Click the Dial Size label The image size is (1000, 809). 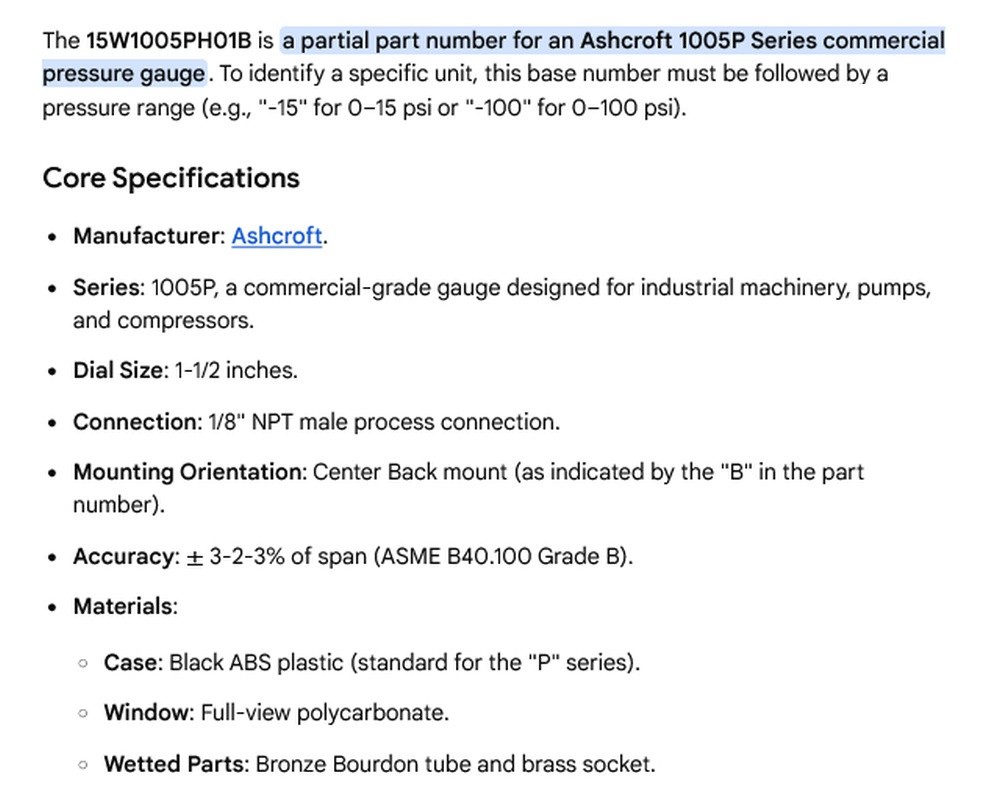point(121,370)
